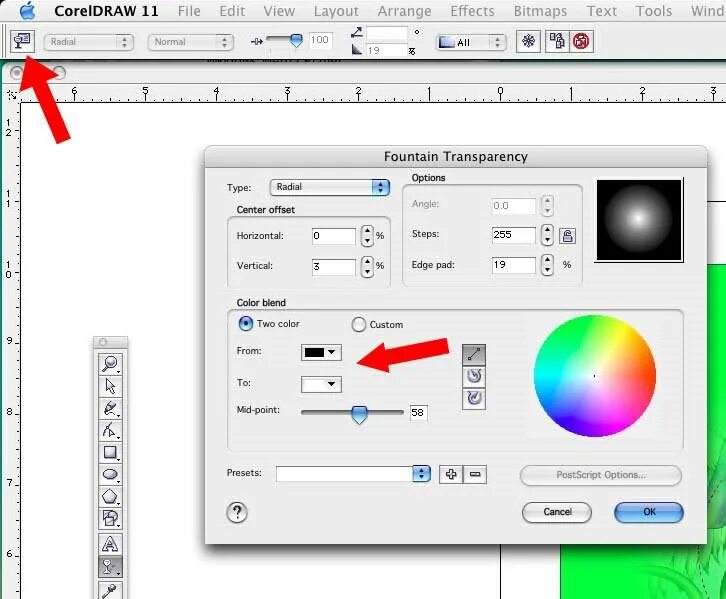
Task: Click the Steps value stepper arrows
Action: point(547,235)
